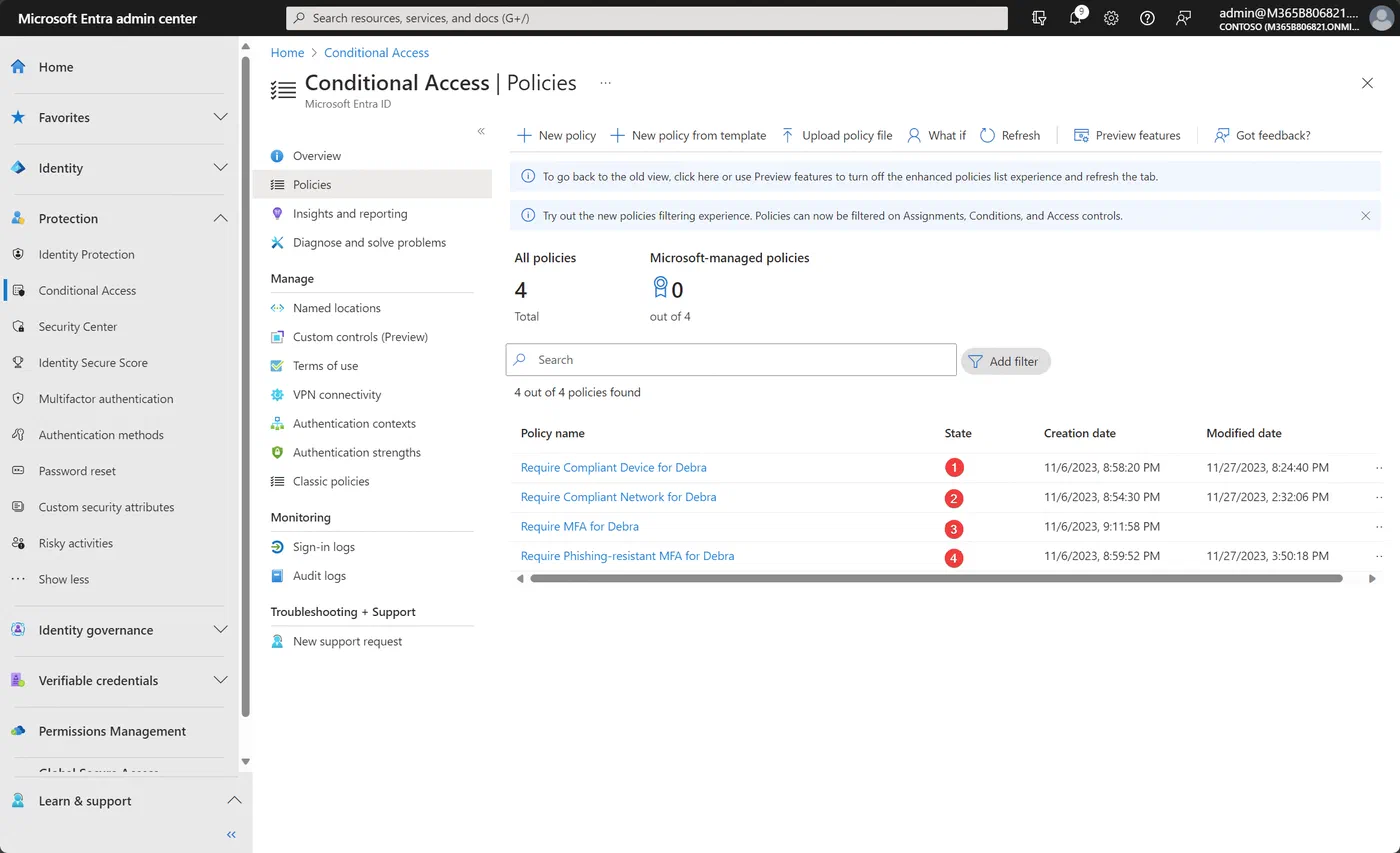Expand the Identity governance section
The height and width of the screenshot is (853, 1400).
[221, 630]
